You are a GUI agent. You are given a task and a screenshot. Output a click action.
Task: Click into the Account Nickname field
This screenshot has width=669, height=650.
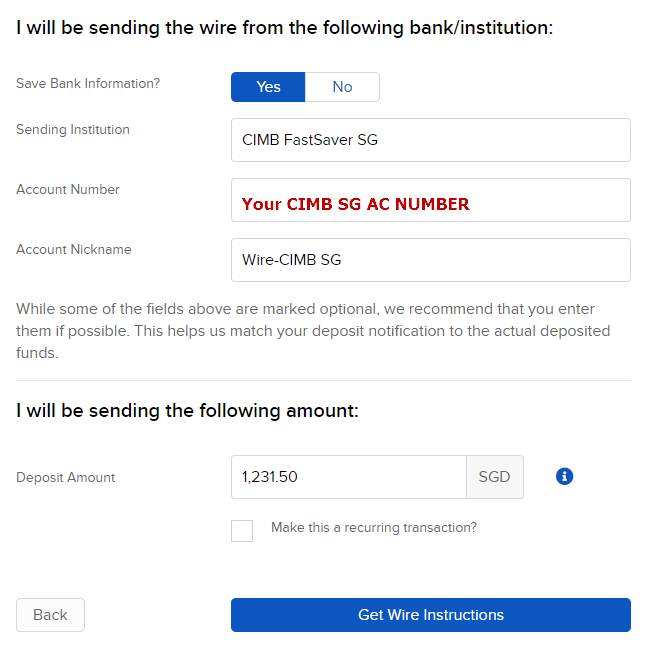(431, 260)
